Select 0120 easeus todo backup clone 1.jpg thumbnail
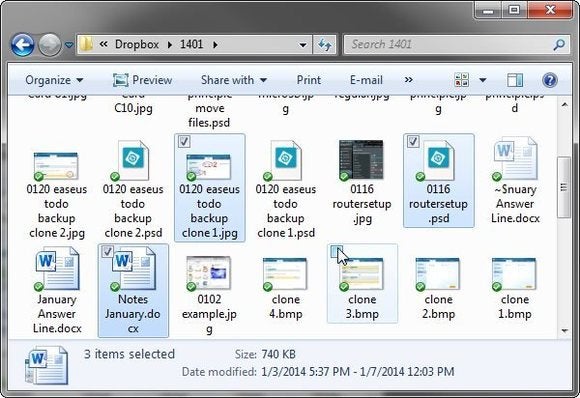 [x=209, y=166]
